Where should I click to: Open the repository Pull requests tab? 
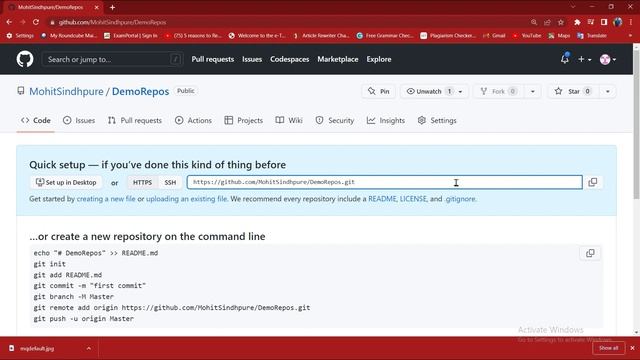pyautogui.click(x=135, y=120)
